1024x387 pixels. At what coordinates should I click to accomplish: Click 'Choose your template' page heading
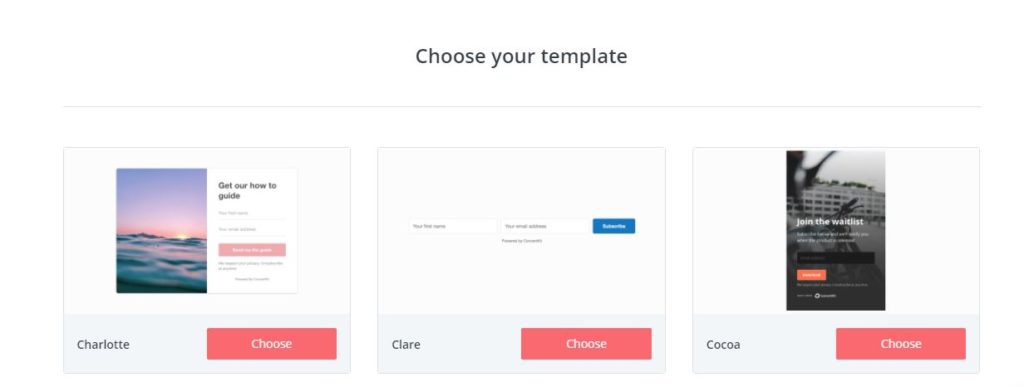[521, 56]
